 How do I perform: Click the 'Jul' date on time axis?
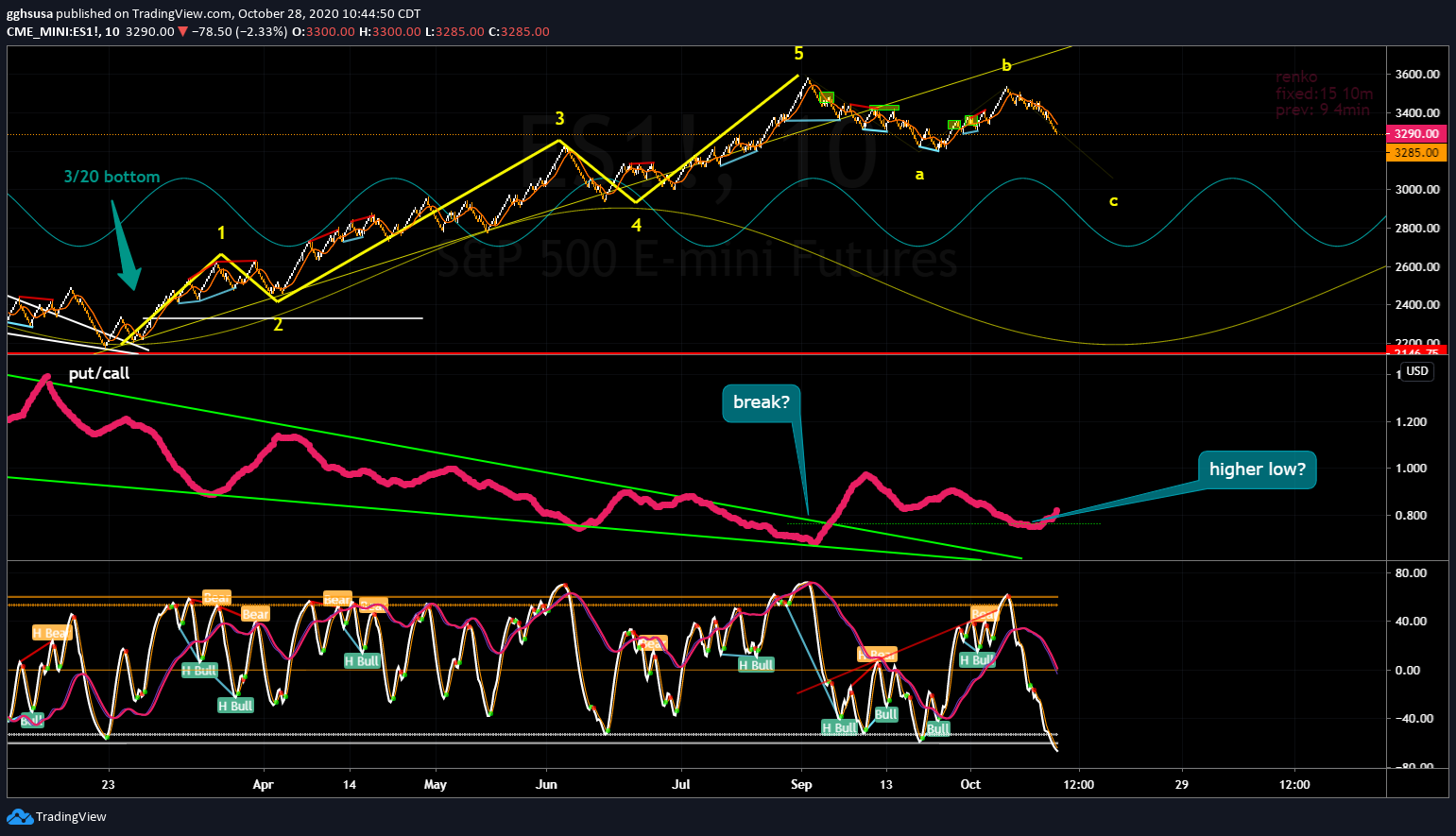[x=680, y=785]
